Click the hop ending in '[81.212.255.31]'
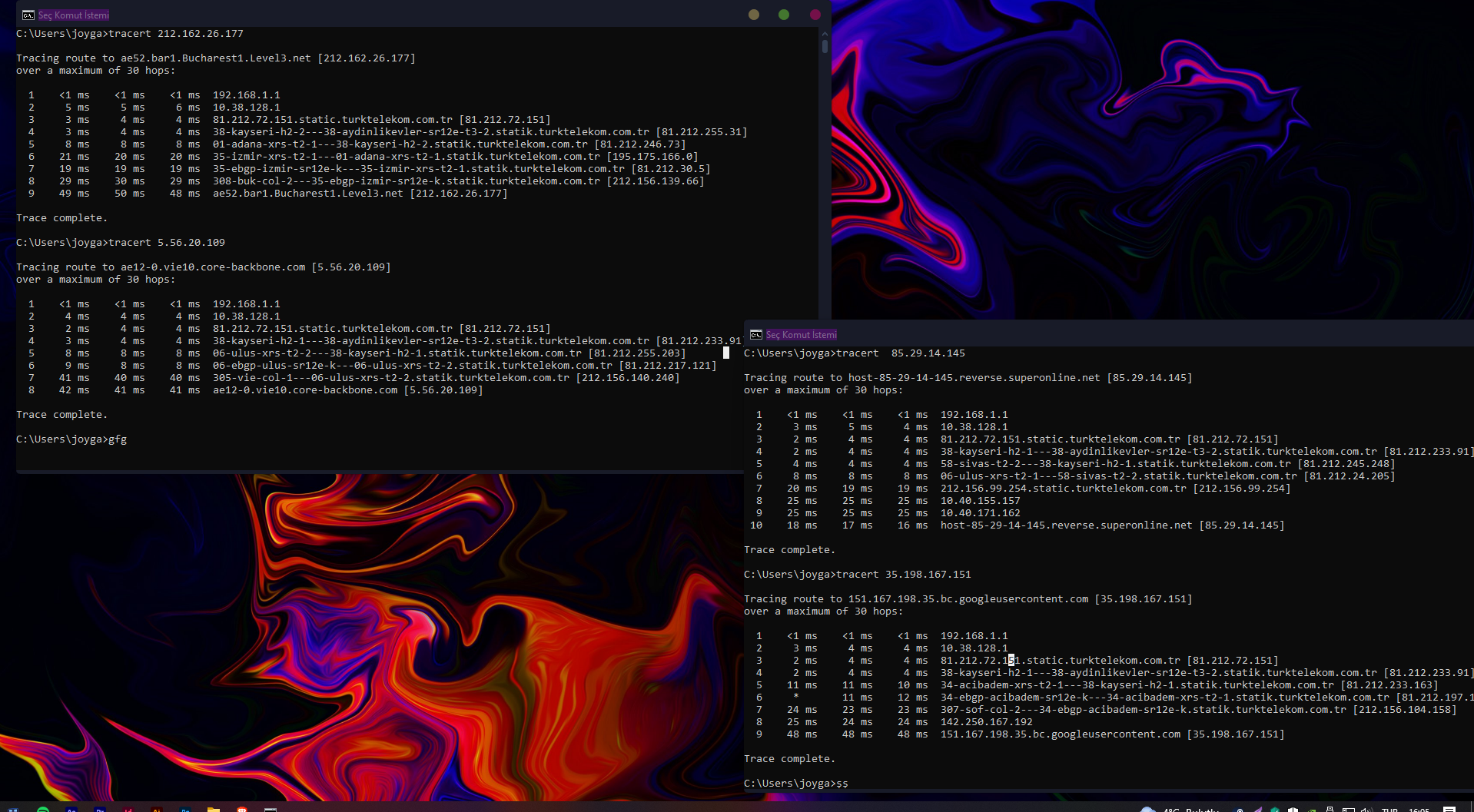This screenshot has height=812, width=1474. point(388,132)
